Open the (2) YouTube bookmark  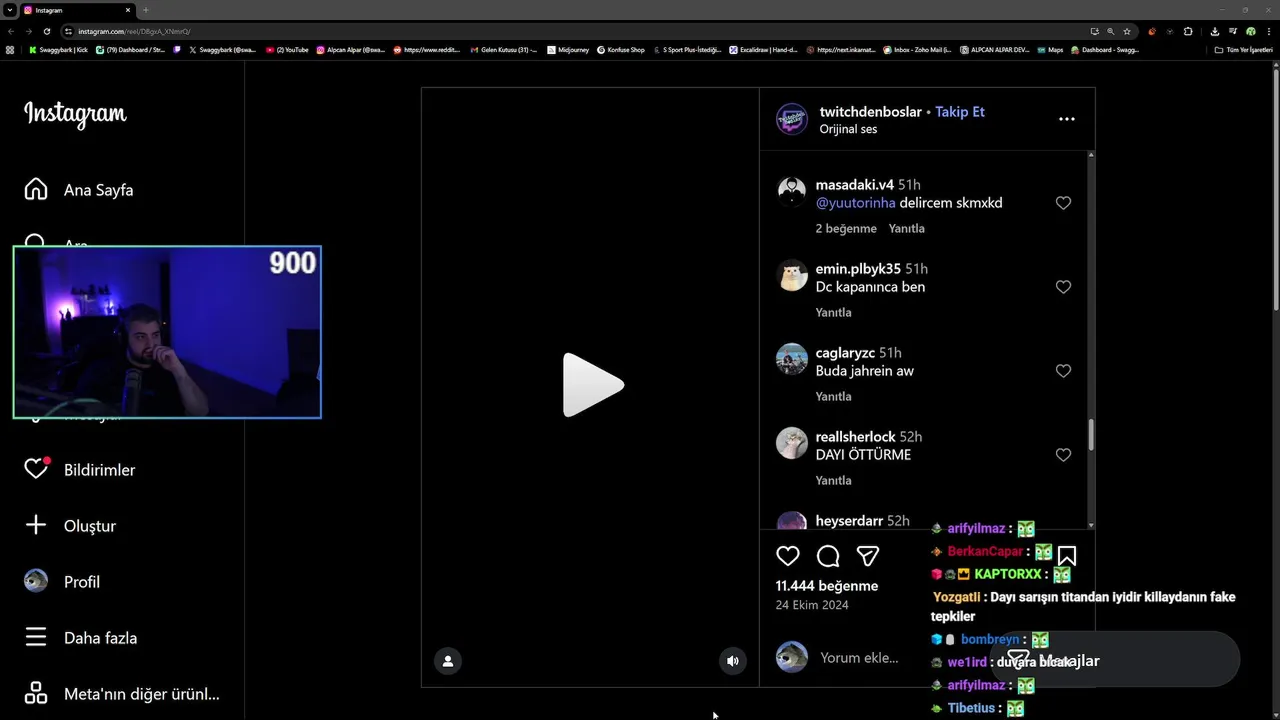(288, 50)
